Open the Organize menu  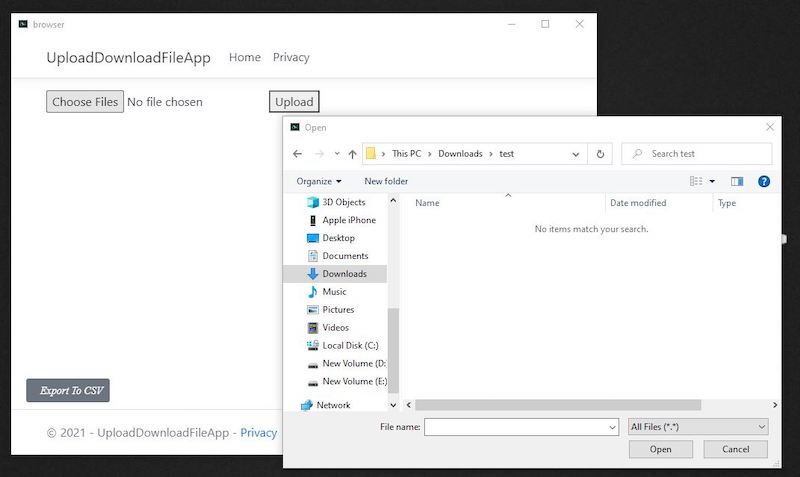point(319,181)
